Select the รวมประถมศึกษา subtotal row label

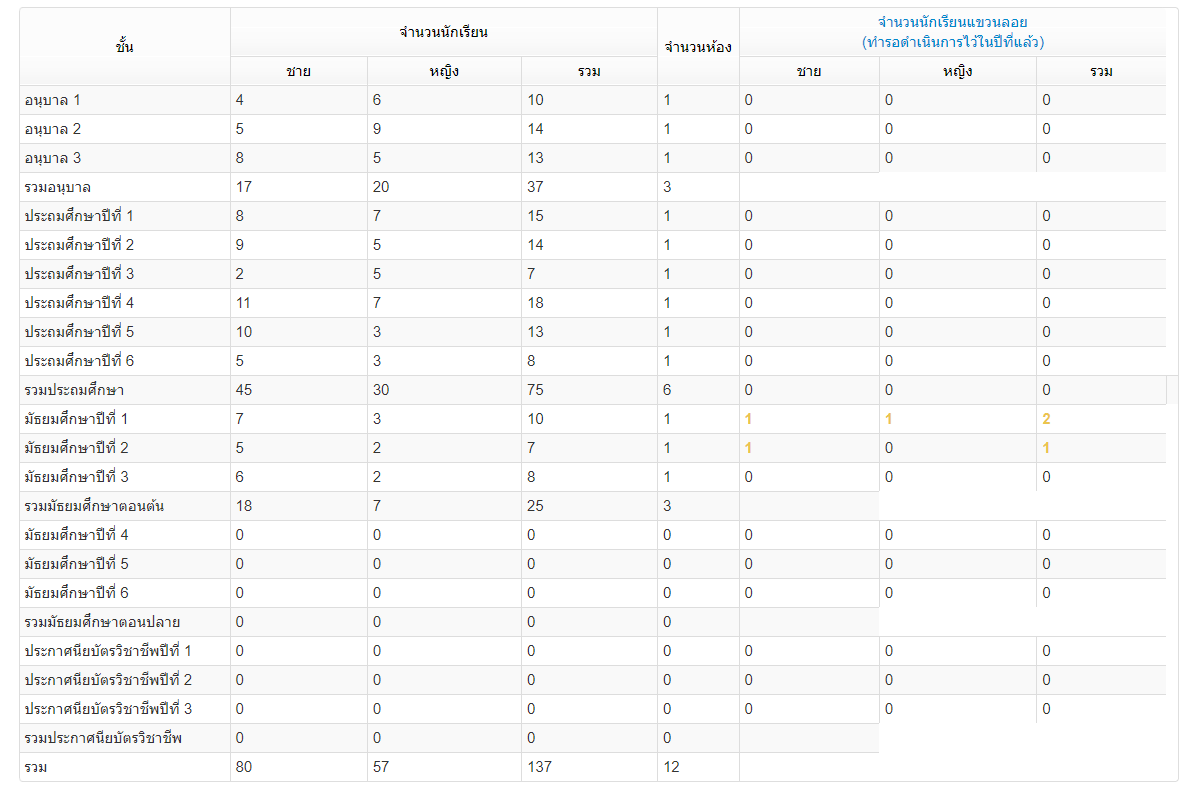pyautogui.click(x=74, y=390)
